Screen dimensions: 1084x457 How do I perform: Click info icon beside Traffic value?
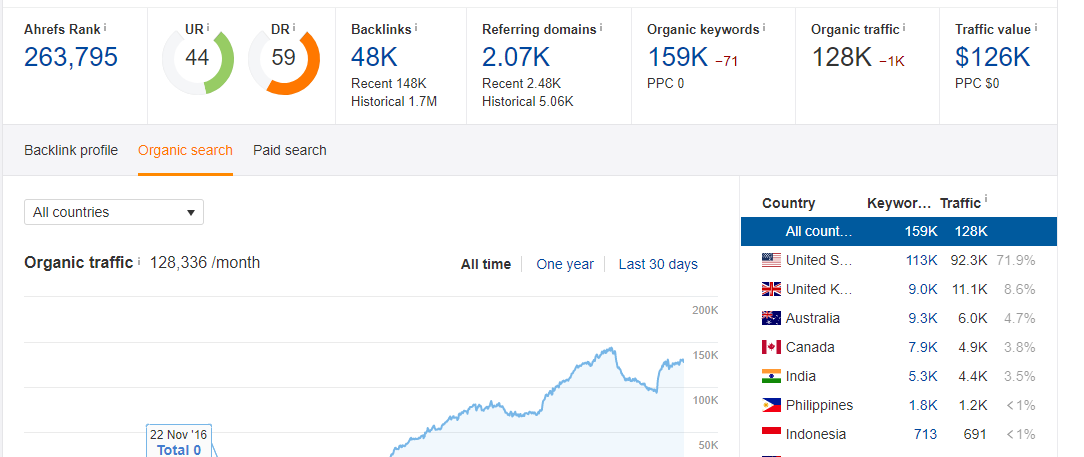pos(1037,27)
